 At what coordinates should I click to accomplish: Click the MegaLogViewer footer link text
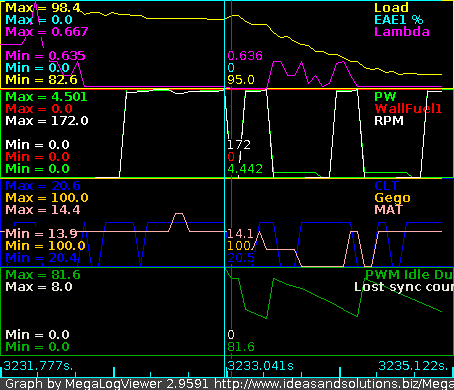pos(334,384)
